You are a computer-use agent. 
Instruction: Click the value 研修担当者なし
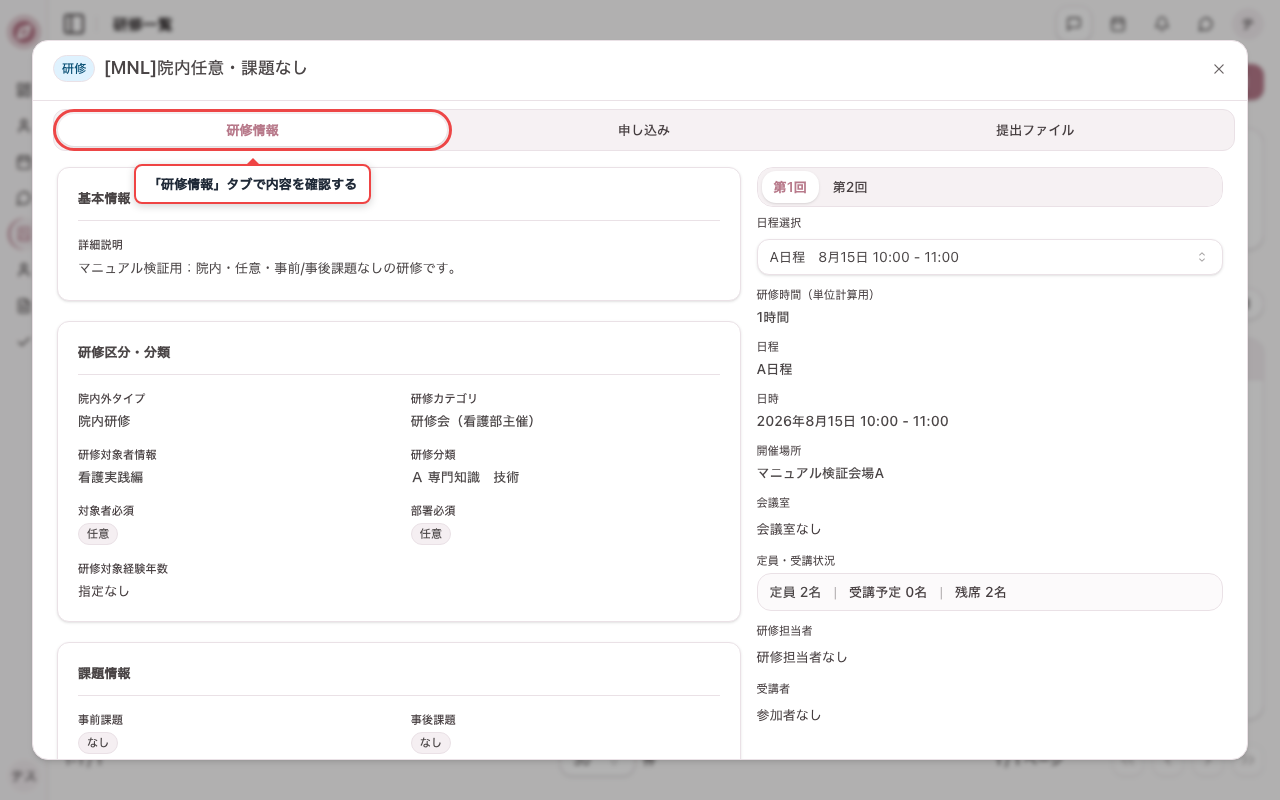pyautogui.click(x=802, y=657)
